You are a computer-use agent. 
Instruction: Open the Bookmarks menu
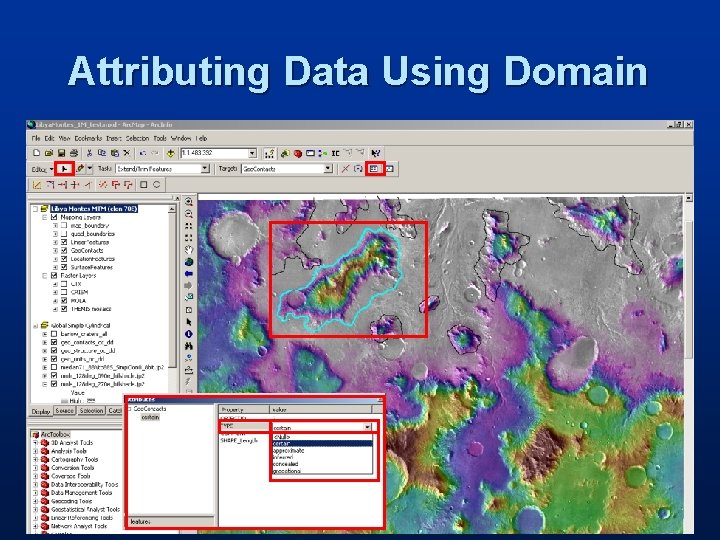(88, 138)
